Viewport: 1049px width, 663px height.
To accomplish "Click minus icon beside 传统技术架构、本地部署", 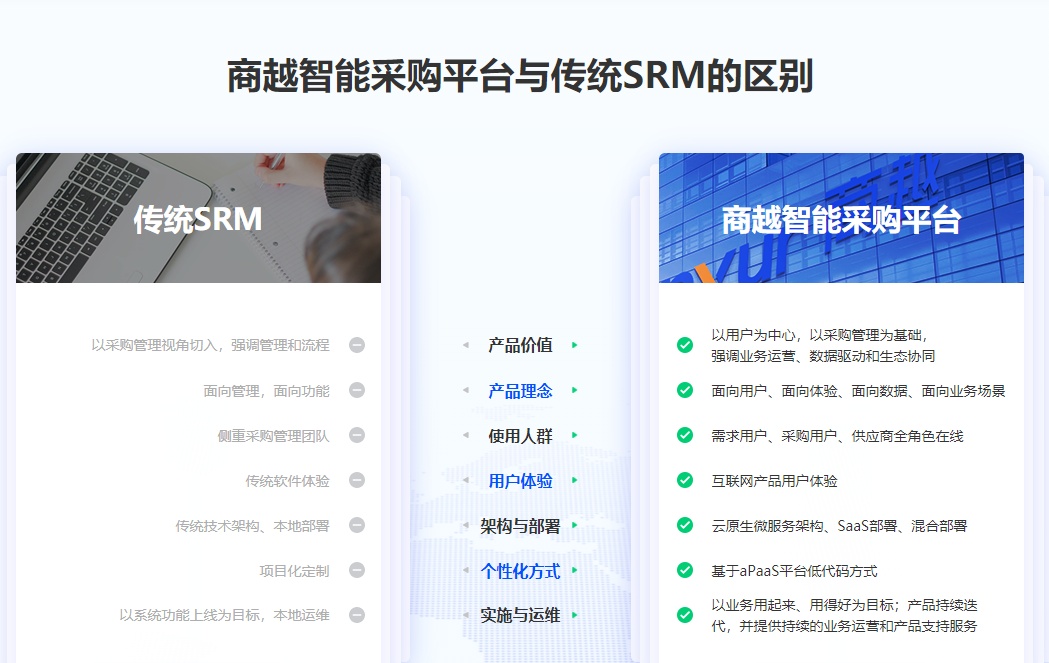I will (357, 525).
